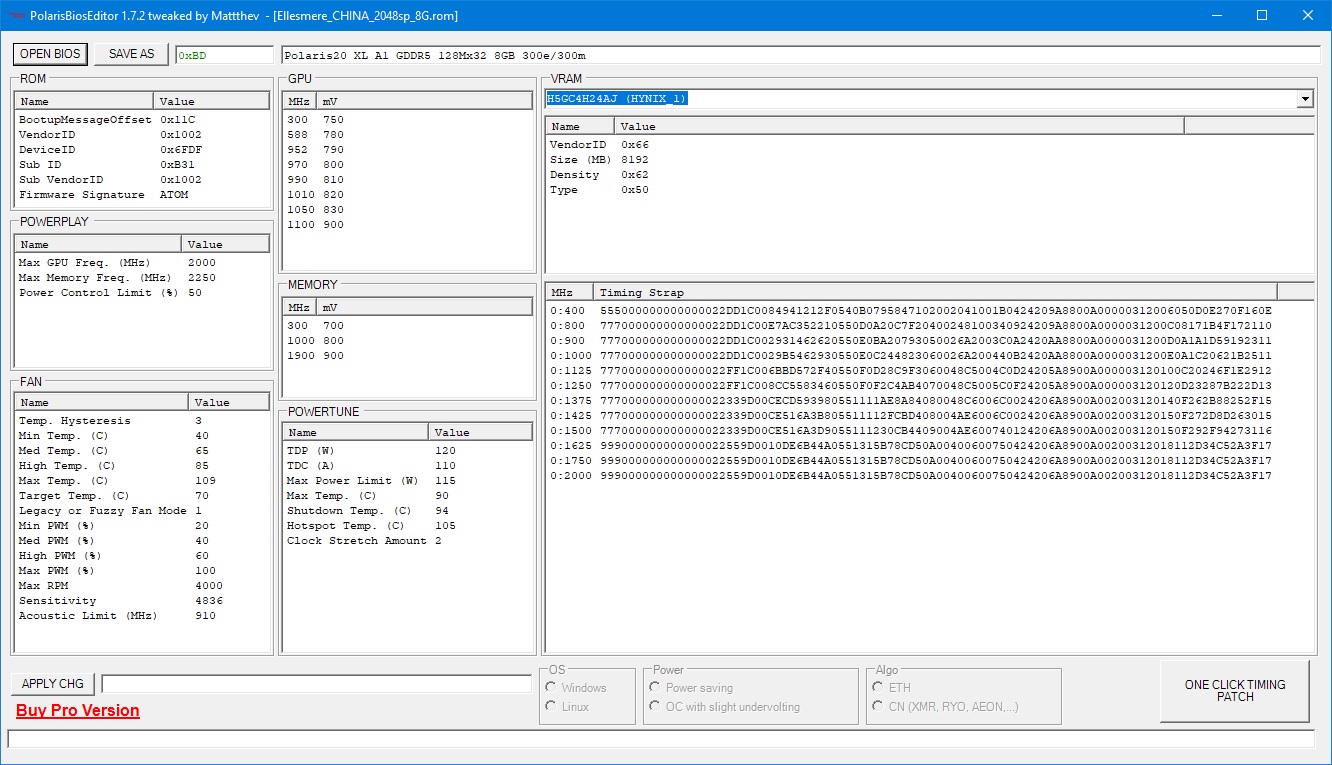Select the Acoustic Limit (MHz) row

click(142, 616)
